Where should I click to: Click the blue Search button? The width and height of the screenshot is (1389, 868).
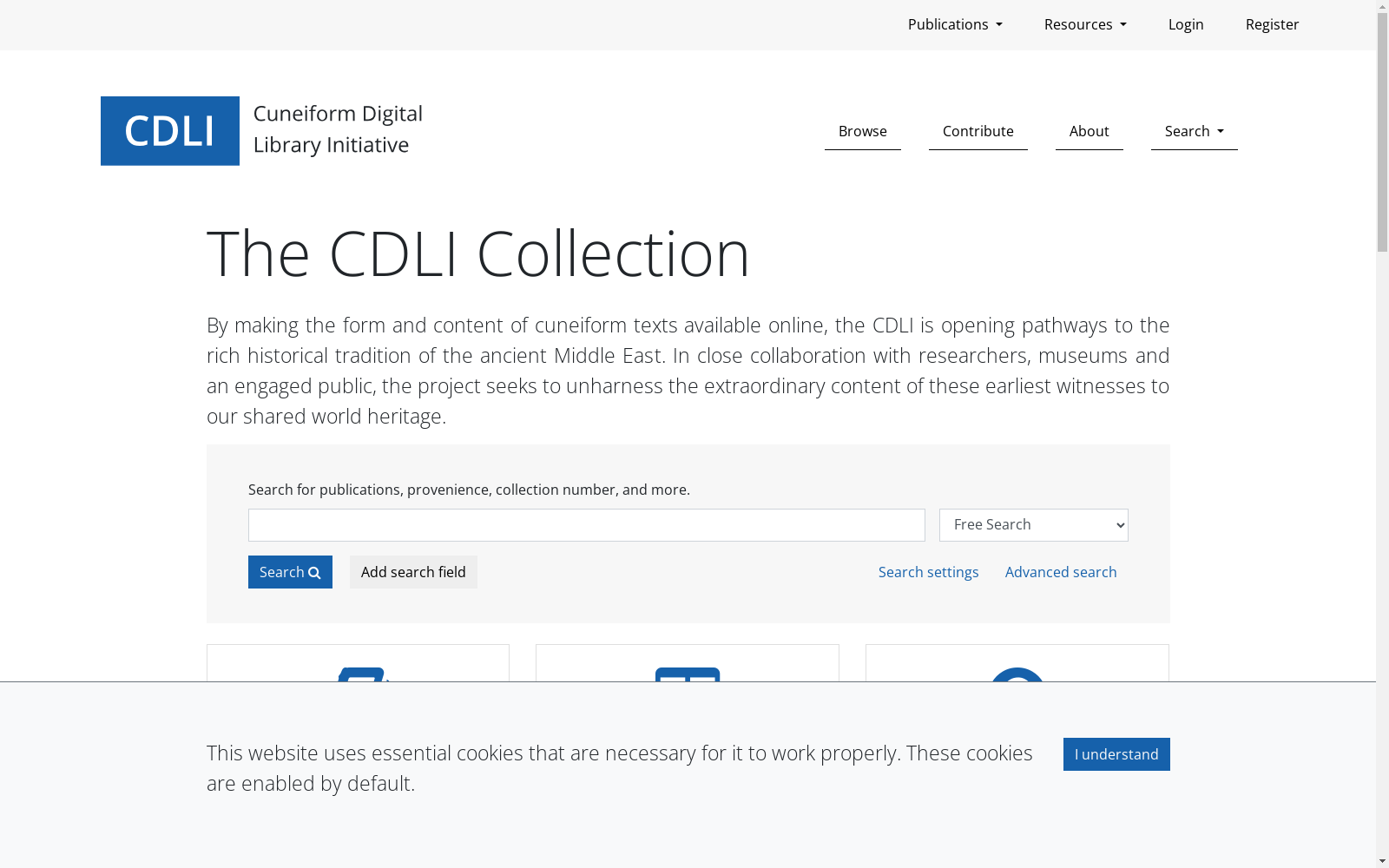pos(290,572)
